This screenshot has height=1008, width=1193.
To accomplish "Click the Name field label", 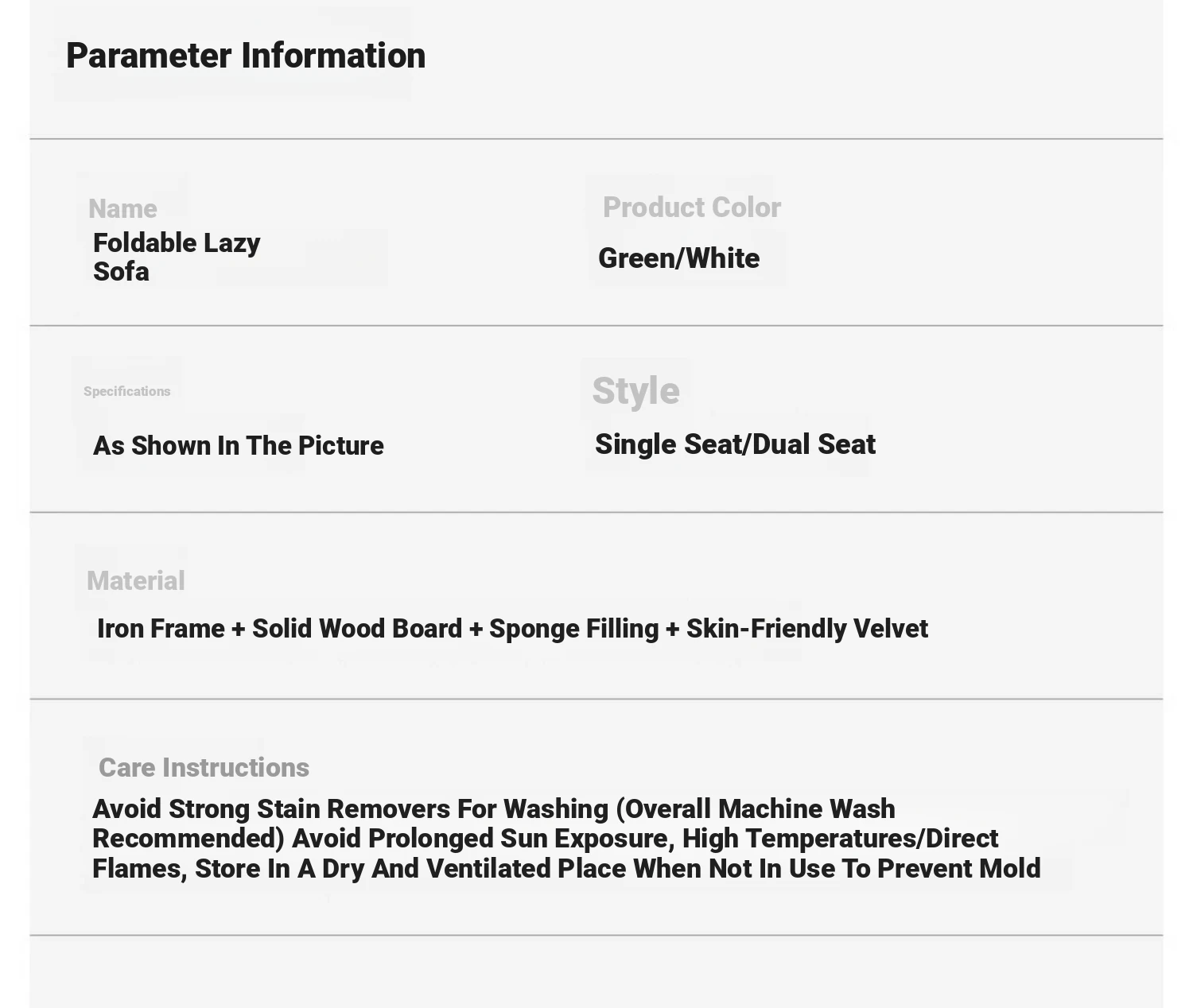I will 122,208.
